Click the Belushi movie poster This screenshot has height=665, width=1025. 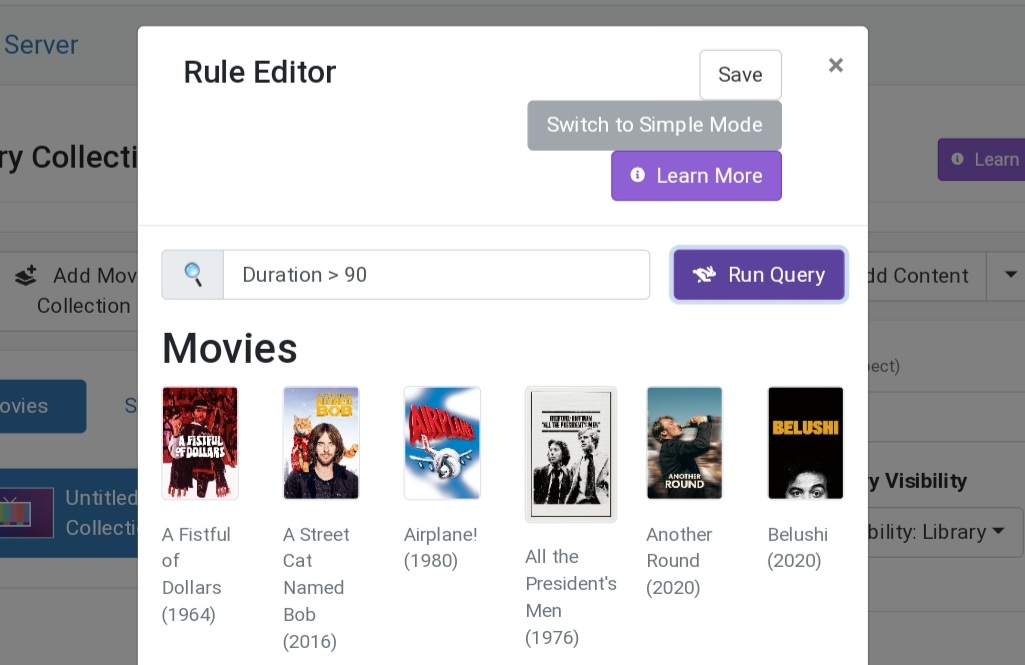click(x=805, y=443)
